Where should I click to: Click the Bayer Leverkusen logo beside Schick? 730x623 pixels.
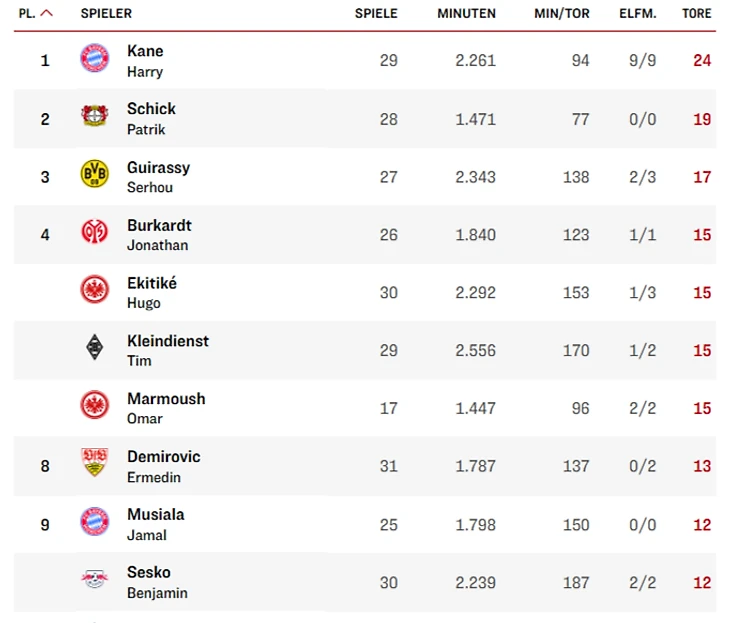(x=94, y=117)
